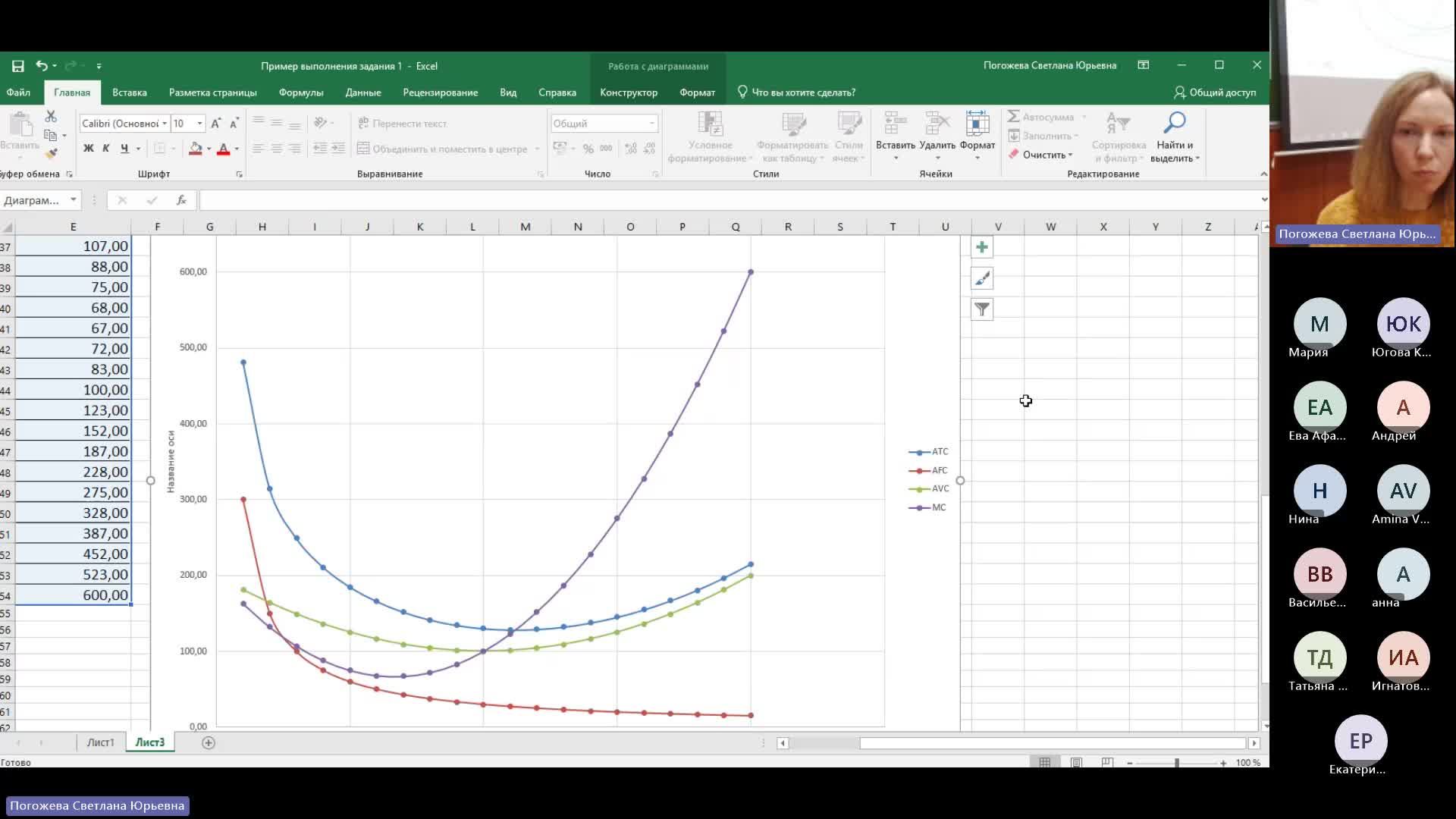
Task: Click the formula bar input field
Action: coord(728,200)
